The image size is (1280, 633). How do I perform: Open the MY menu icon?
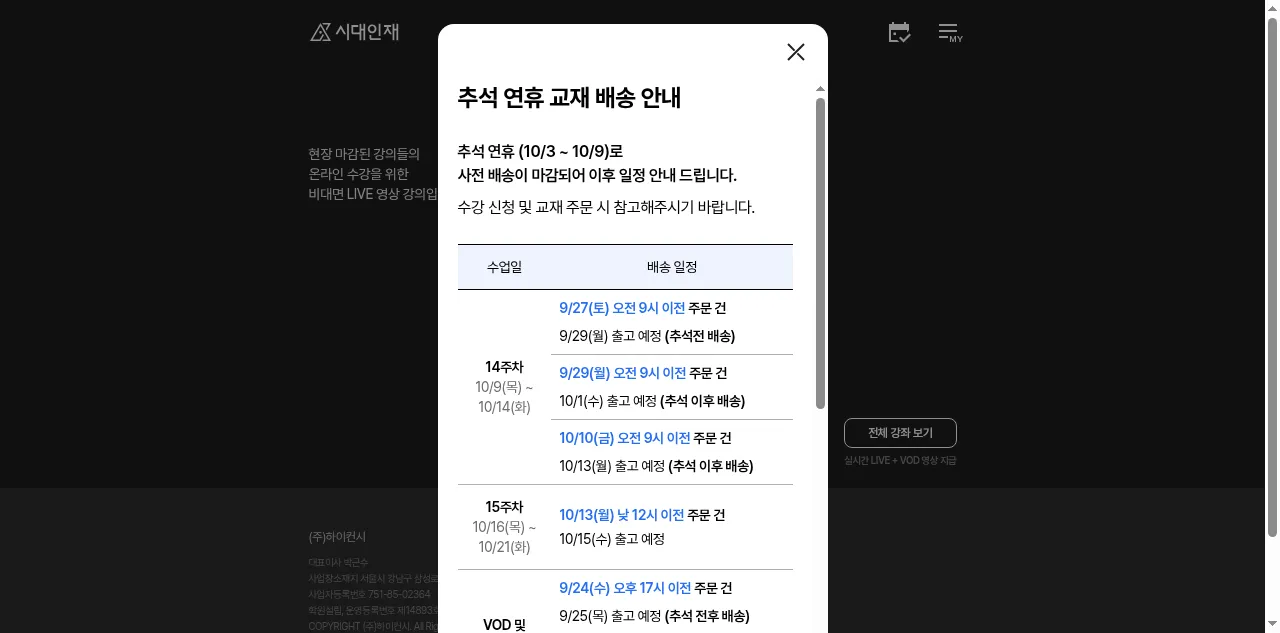click(950, 33)
